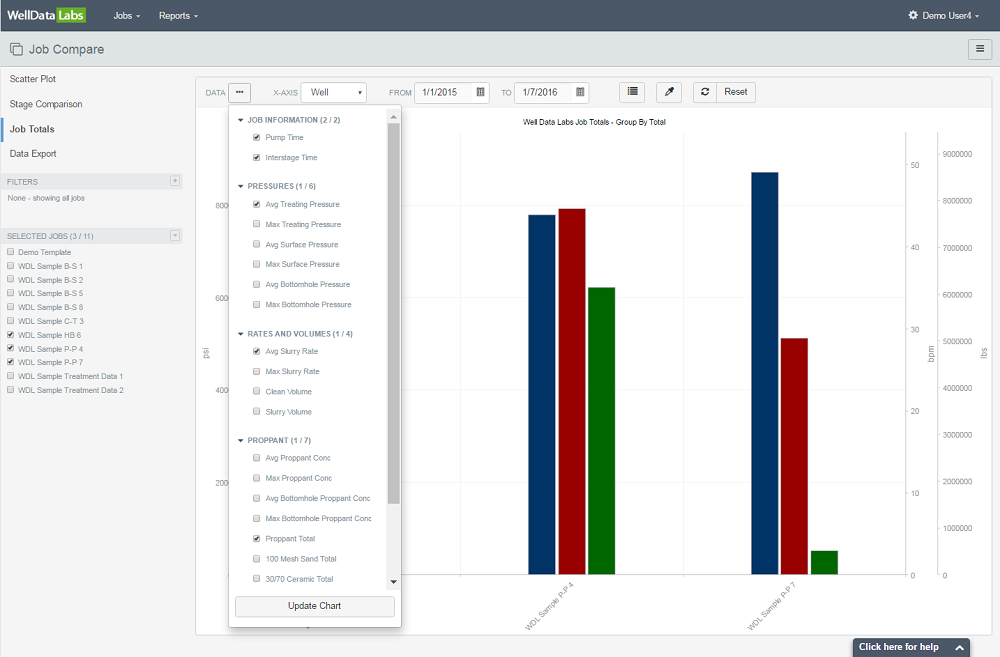This screenshot has height=657, width=1000.
Task: Check 100 Mesh Sand Total
Action: click(256, 559)
